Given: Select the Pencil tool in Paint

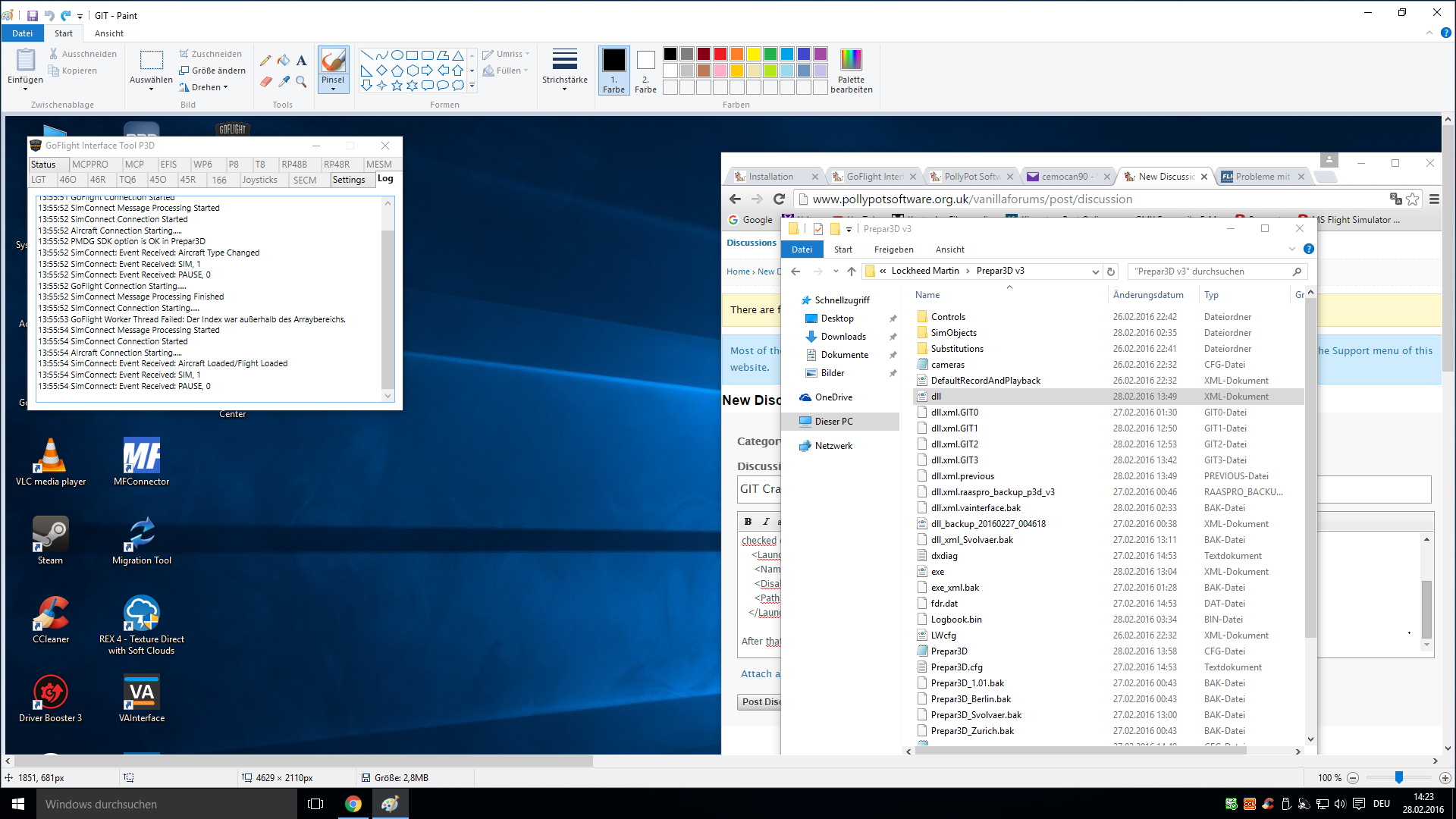Looking at the screenshot, I should click(265, 61).
